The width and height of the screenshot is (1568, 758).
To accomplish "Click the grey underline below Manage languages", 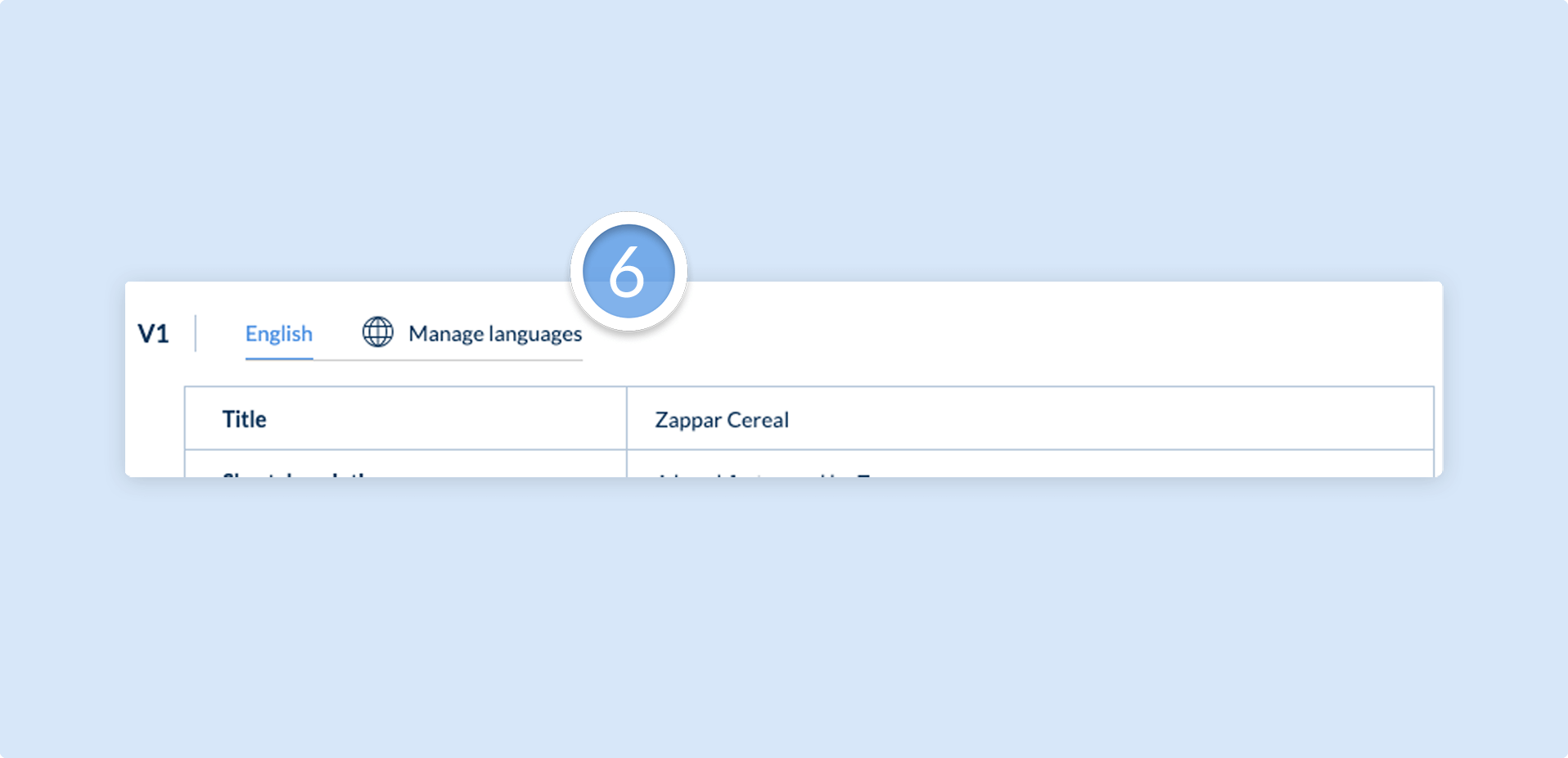I will pyautogui.click(x=448, y=360).
